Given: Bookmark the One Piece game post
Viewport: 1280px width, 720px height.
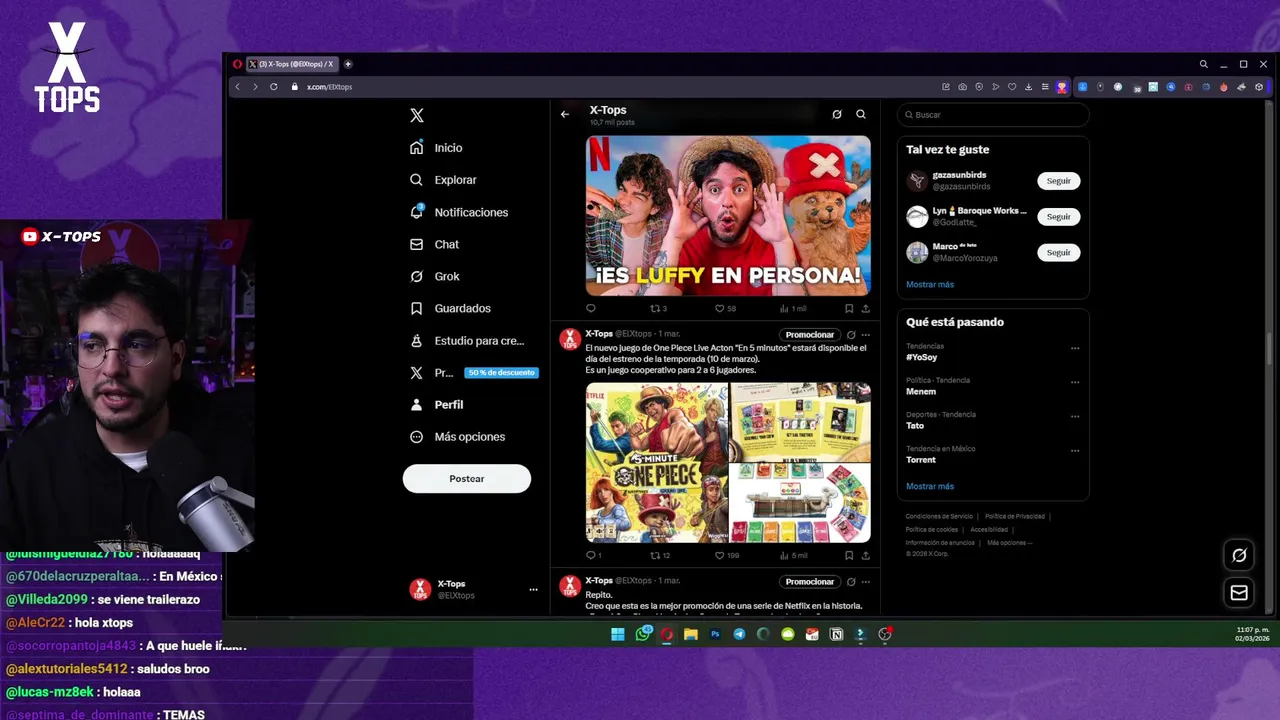Looking at the screenshot, I should point(849,555).
